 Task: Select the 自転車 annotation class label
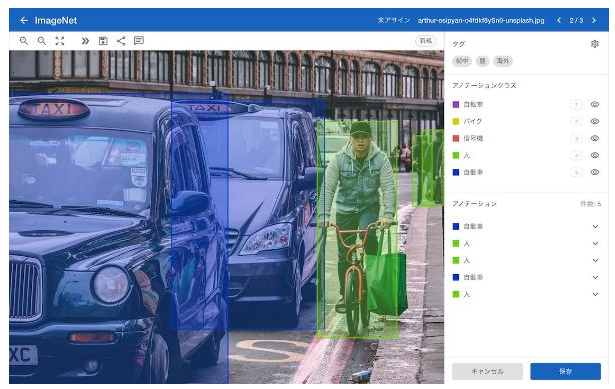tap(473, 104)
